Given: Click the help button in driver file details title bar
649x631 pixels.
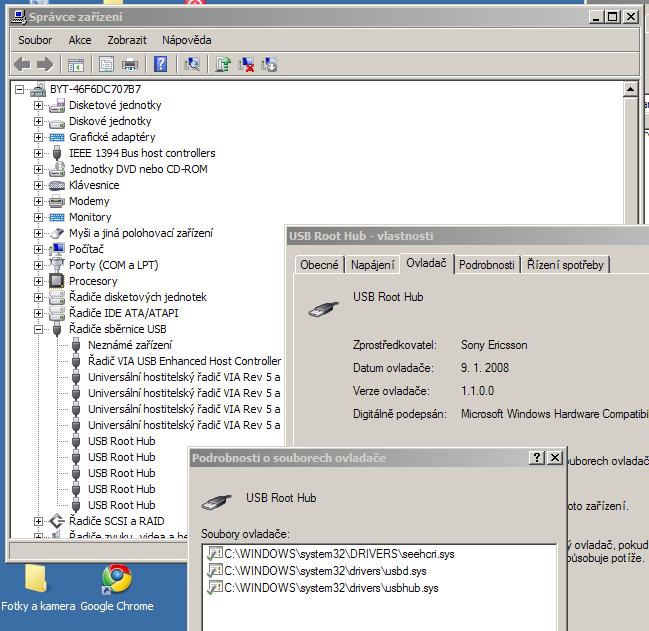Looking at the screenshot, I should 537,457.
